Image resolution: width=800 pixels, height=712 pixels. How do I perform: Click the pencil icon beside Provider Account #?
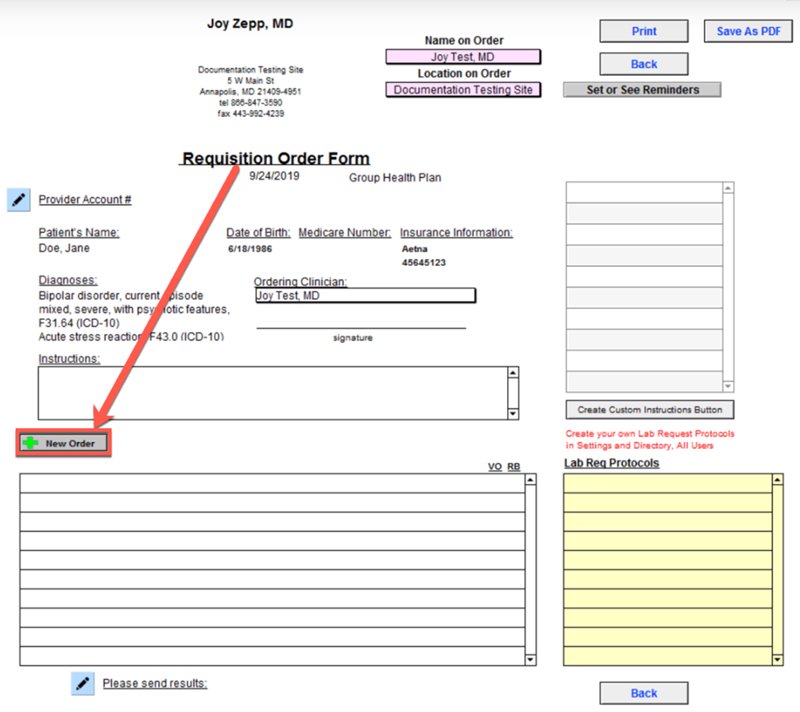tap(18, 200)
